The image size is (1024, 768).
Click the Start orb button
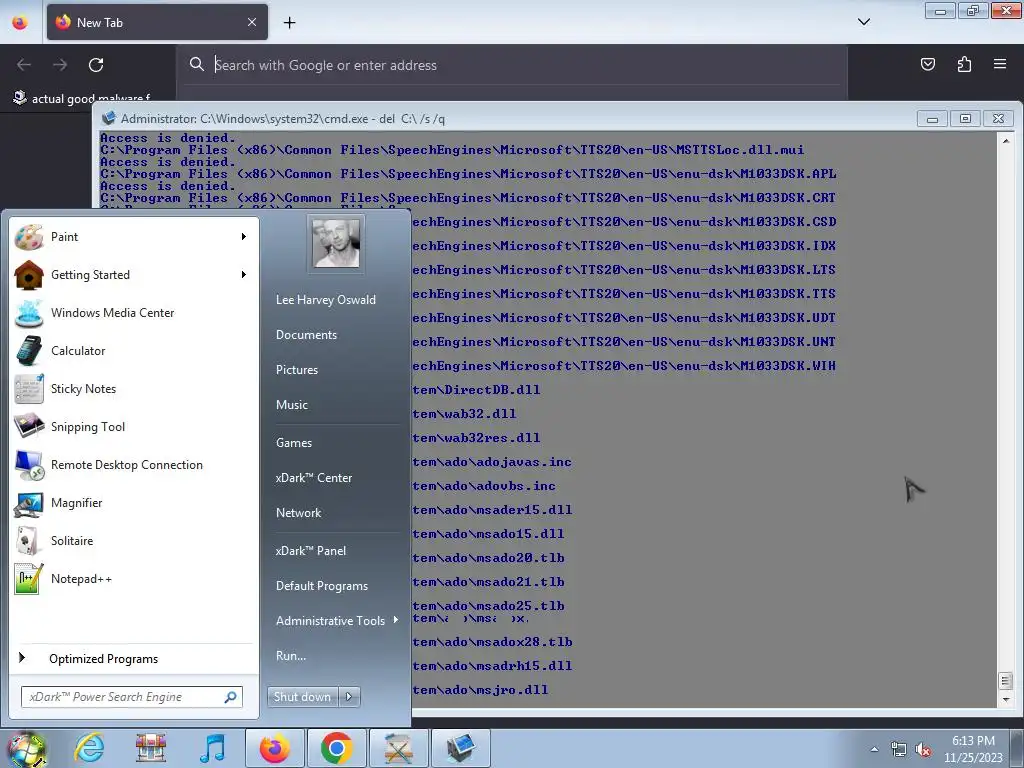[x=27, y=748]
